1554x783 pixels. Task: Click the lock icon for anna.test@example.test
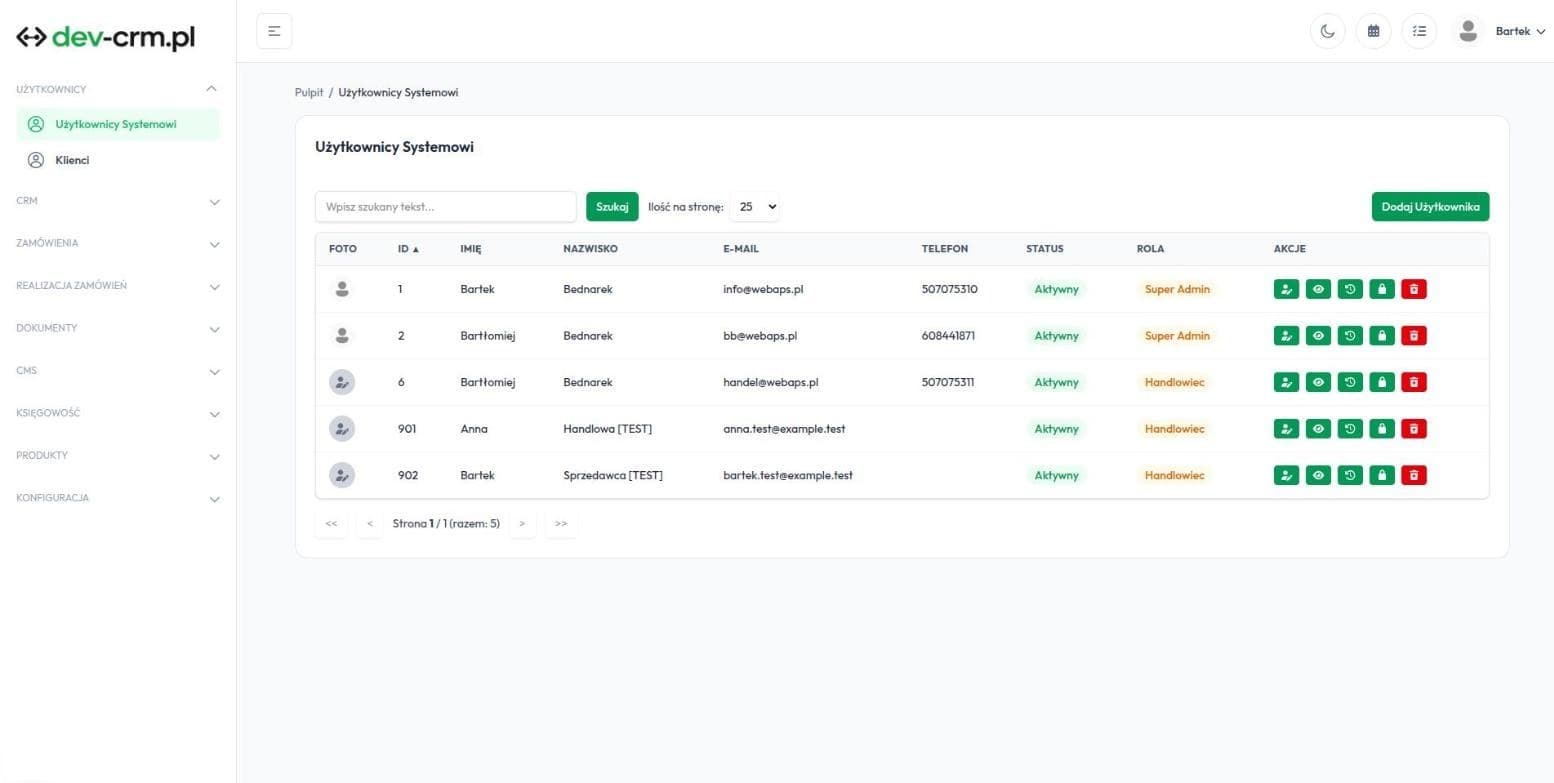[x=1382, y=429]
